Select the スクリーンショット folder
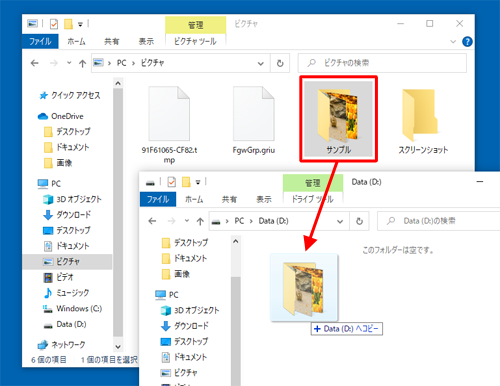The height and width of the screenshot is (386, 500). 423,121
